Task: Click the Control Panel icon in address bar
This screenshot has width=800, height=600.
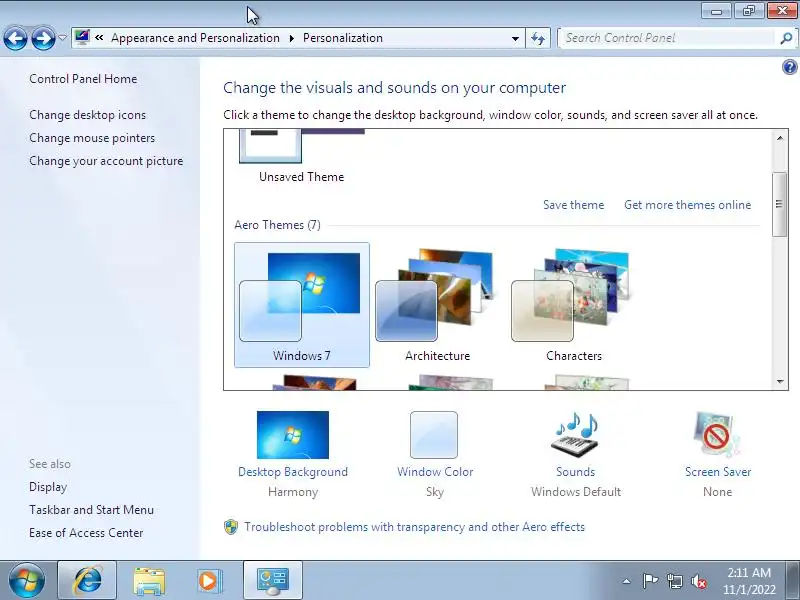Action: point(82,37)
